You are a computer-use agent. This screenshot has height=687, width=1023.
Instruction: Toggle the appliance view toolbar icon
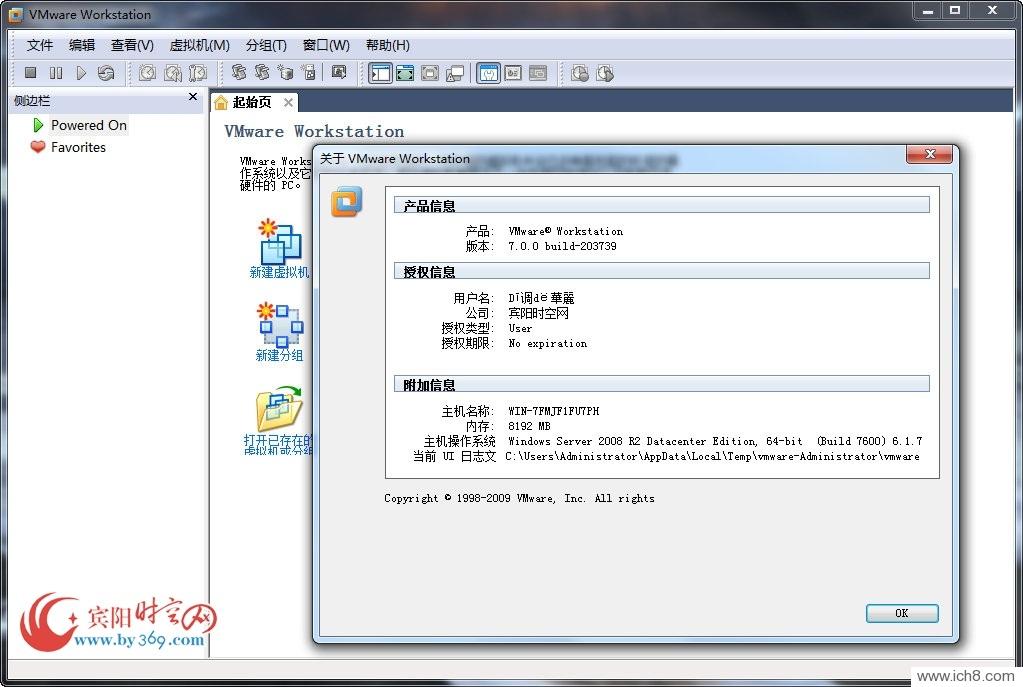(x=513, y=73)
